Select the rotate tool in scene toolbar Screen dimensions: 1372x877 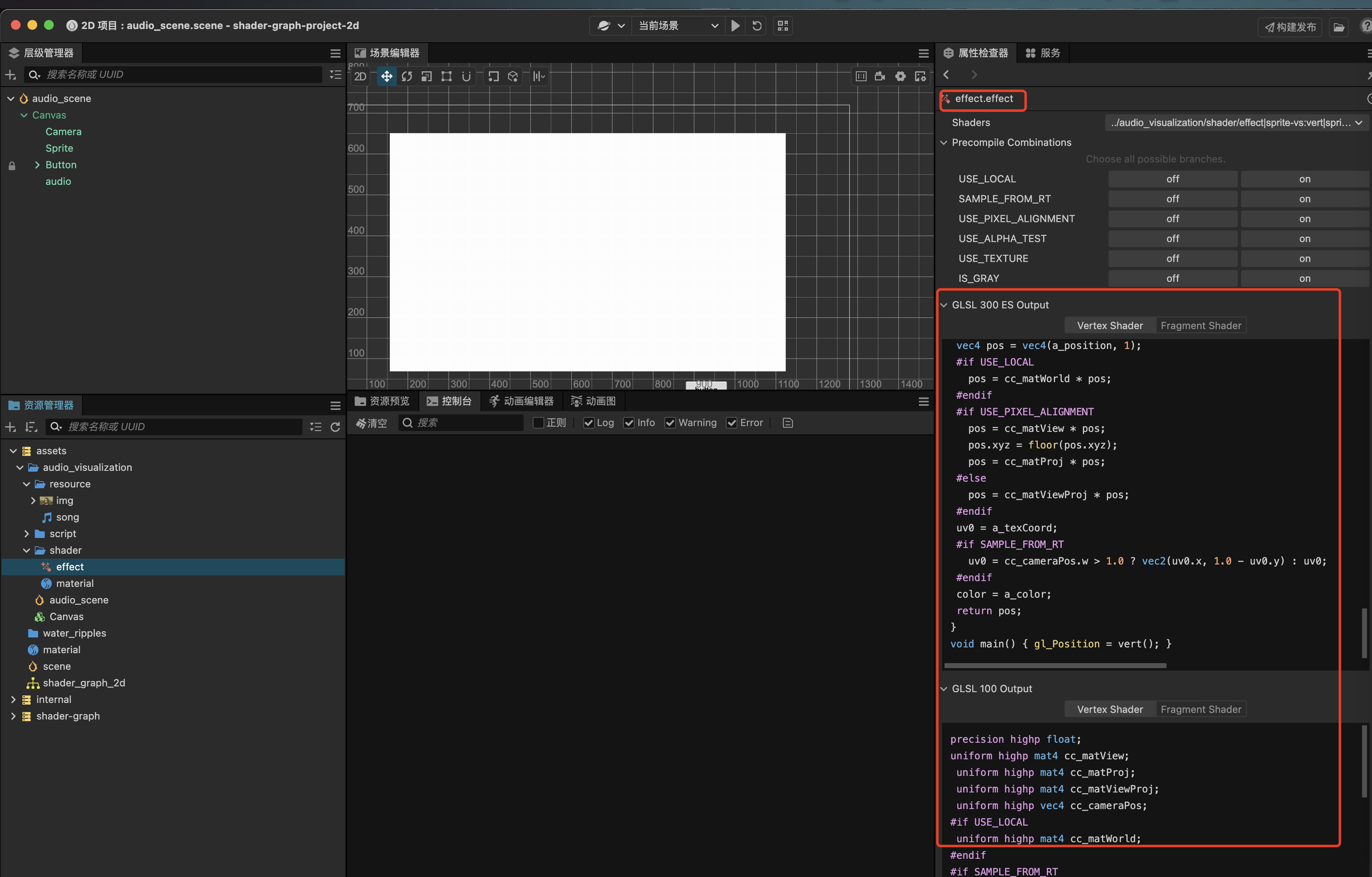pyautogui.click(x=406, y=76)
